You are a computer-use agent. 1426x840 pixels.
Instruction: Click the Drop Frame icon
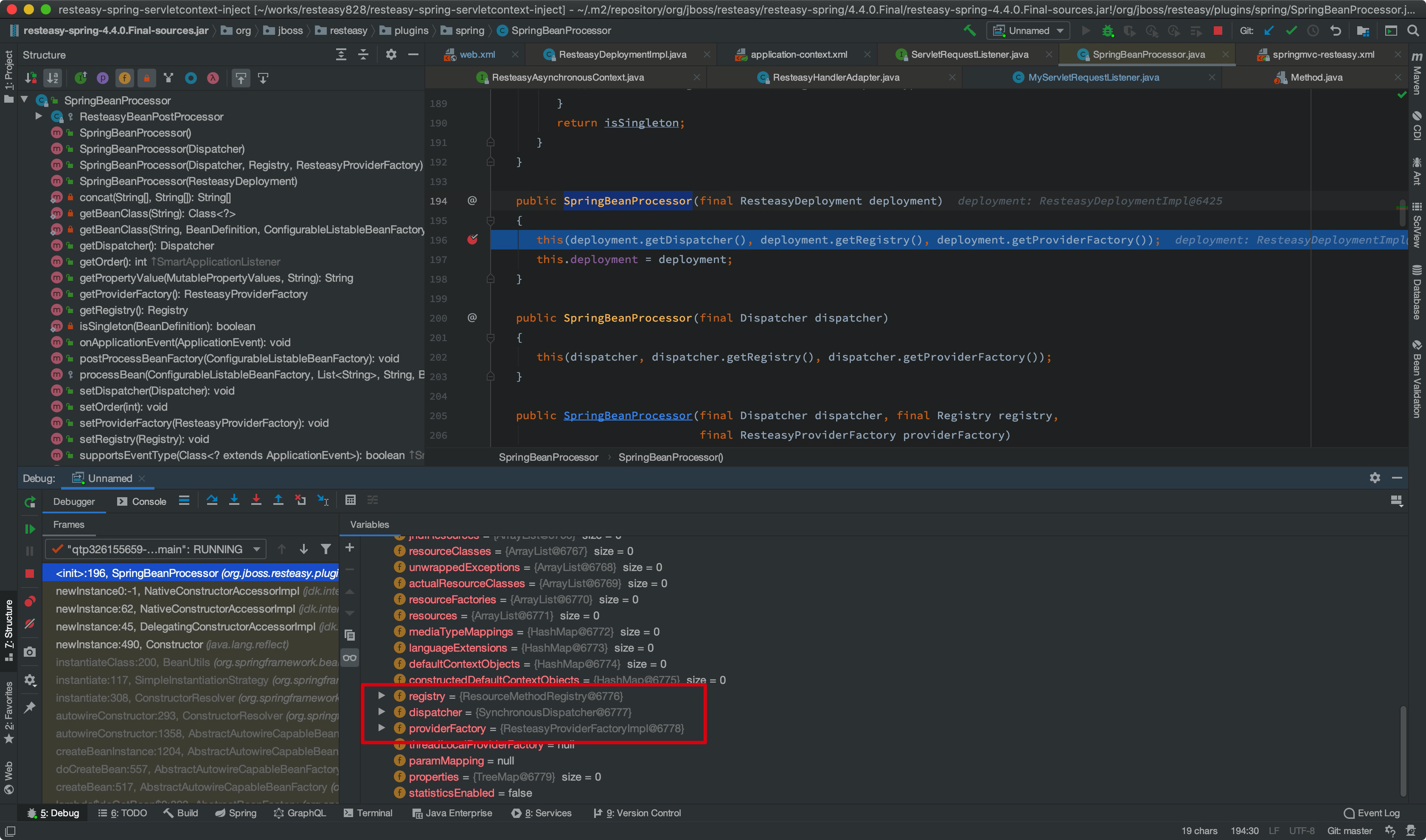300,500
